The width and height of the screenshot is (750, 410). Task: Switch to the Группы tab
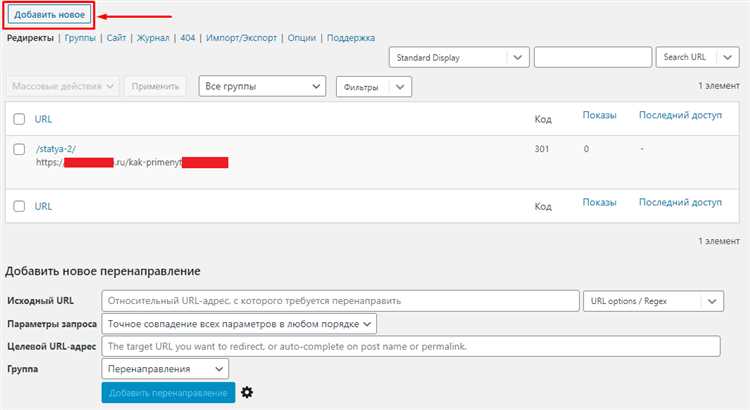tap(80, 38)
